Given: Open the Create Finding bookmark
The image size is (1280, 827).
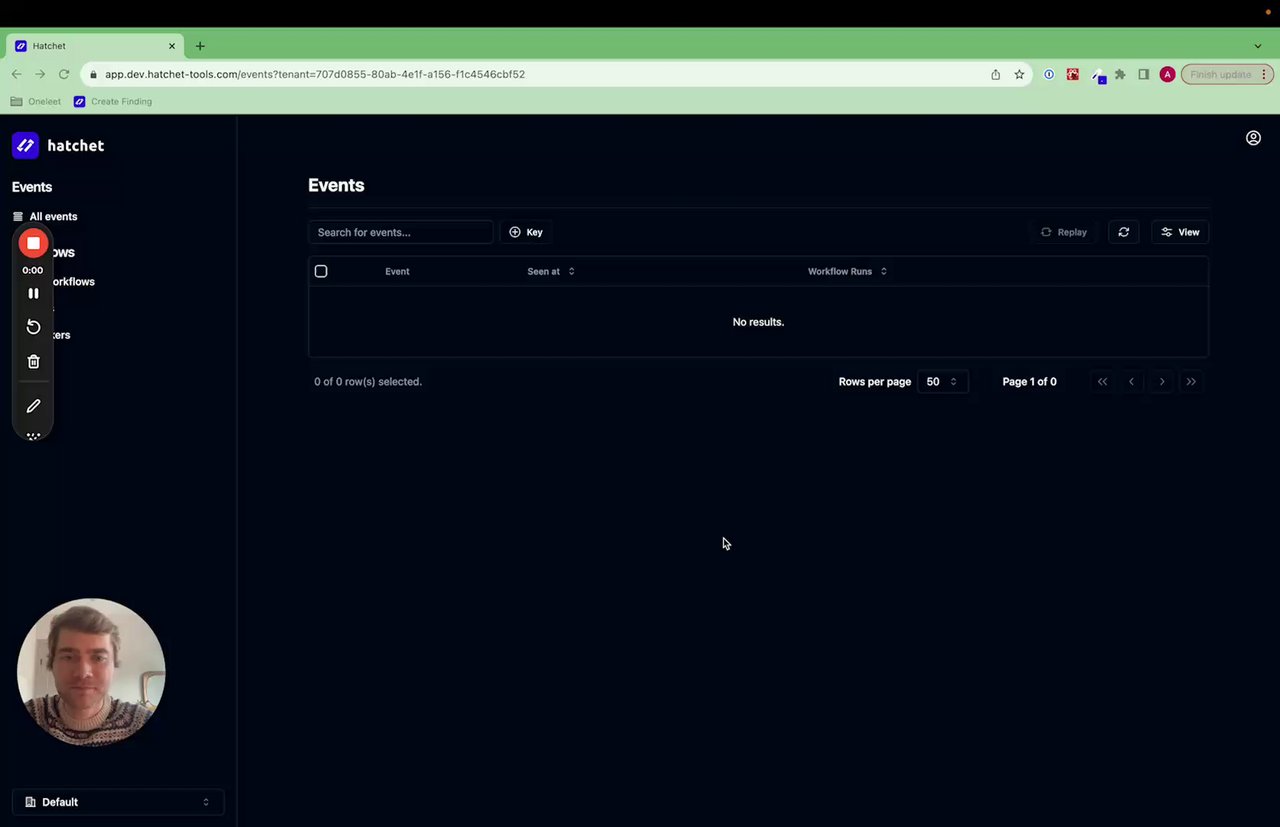Looking at the screenshot, I should point(113,101).
